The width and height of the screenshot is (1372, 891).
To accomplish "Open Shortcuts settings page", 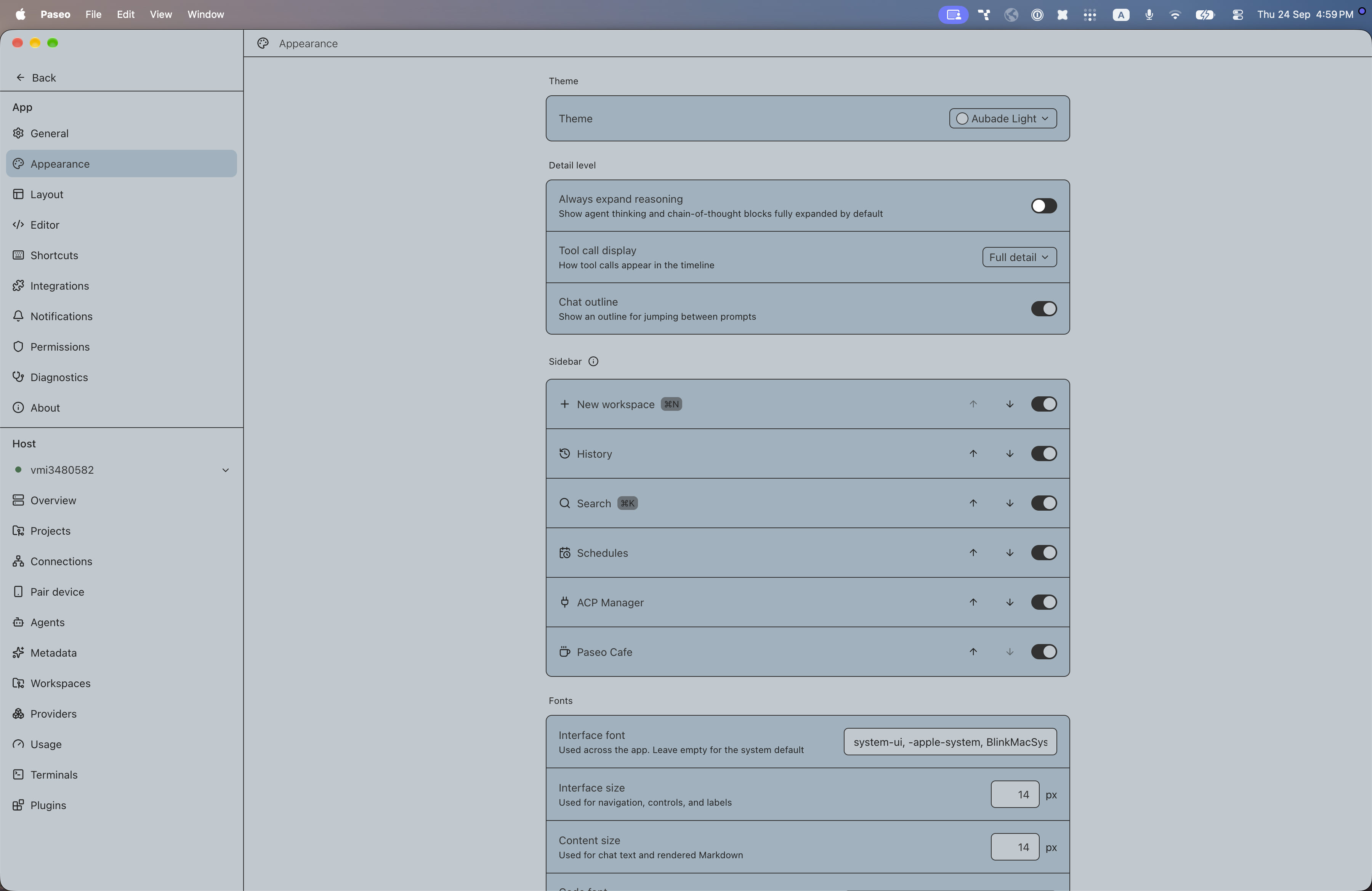I will (x=122, y=255).
